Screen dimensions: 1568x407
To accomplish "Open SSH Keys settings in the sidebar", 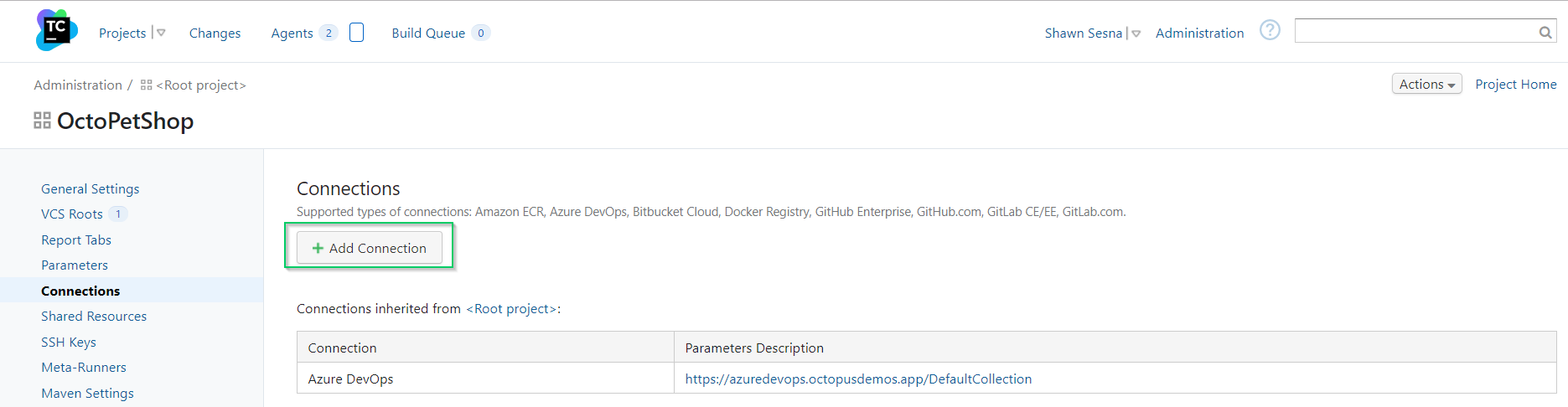I will click(69, 343).
